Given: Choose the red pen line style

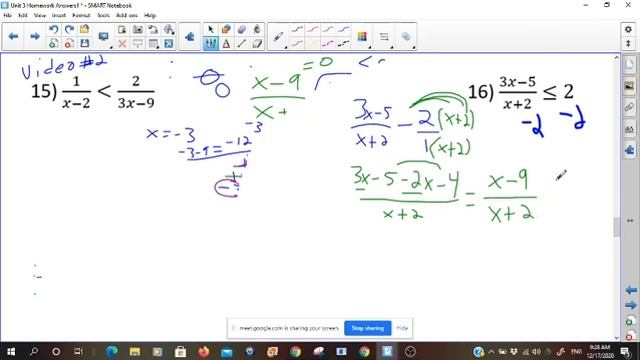Looking at the screenshot, I should 313,29.
